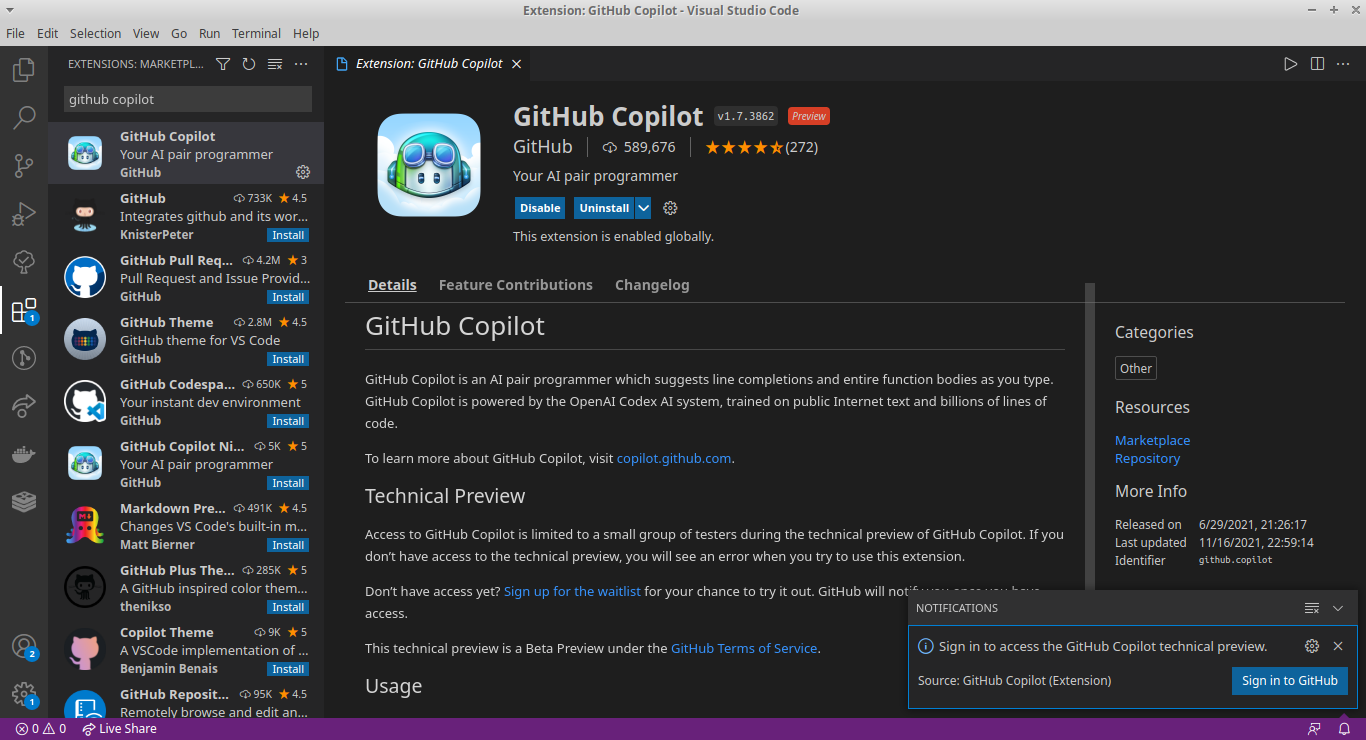
Task: Clear all notifications in notification panel
Action: tap(1312, 608)
